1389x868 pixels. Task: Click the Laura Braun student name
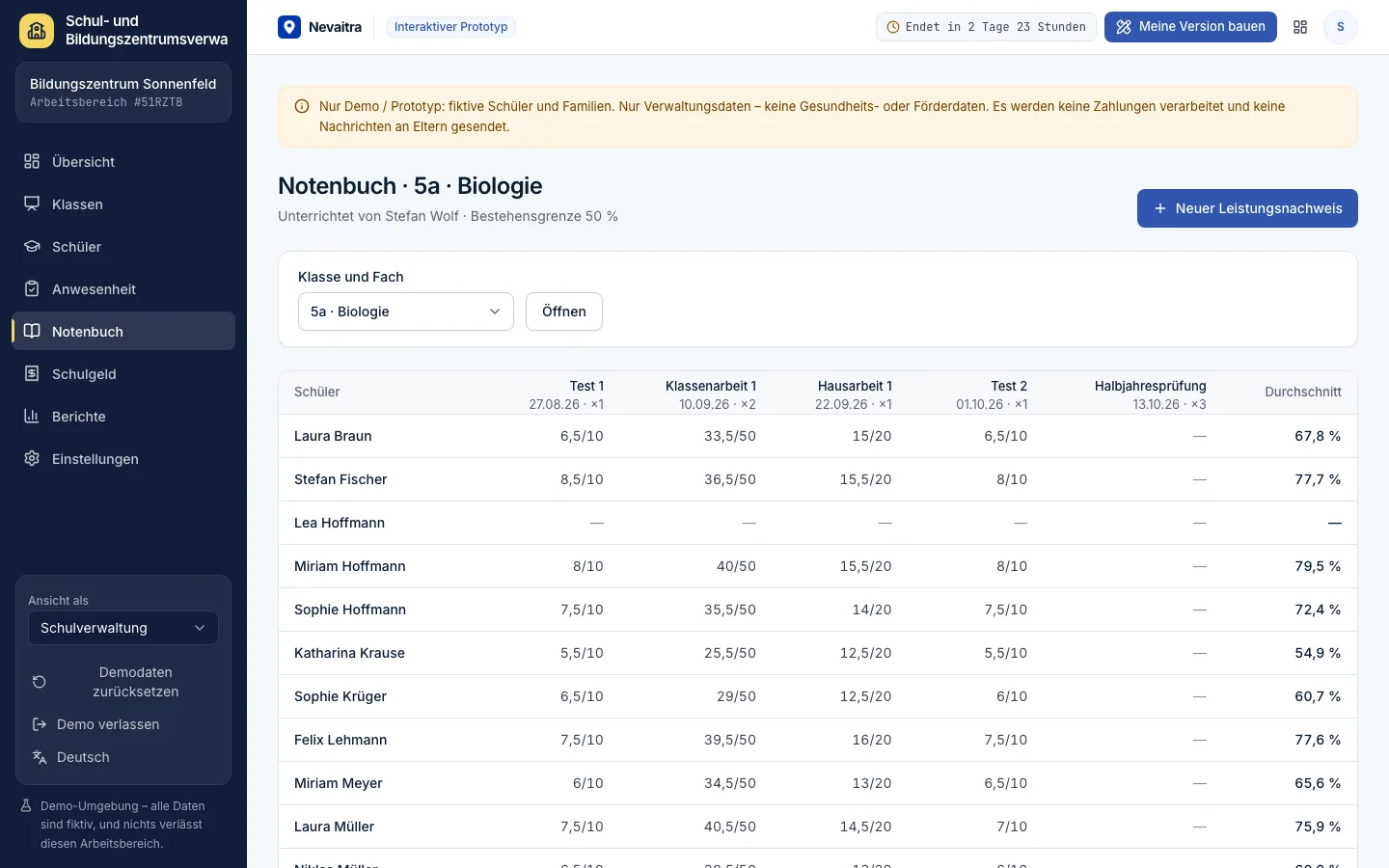click(333, 436)
